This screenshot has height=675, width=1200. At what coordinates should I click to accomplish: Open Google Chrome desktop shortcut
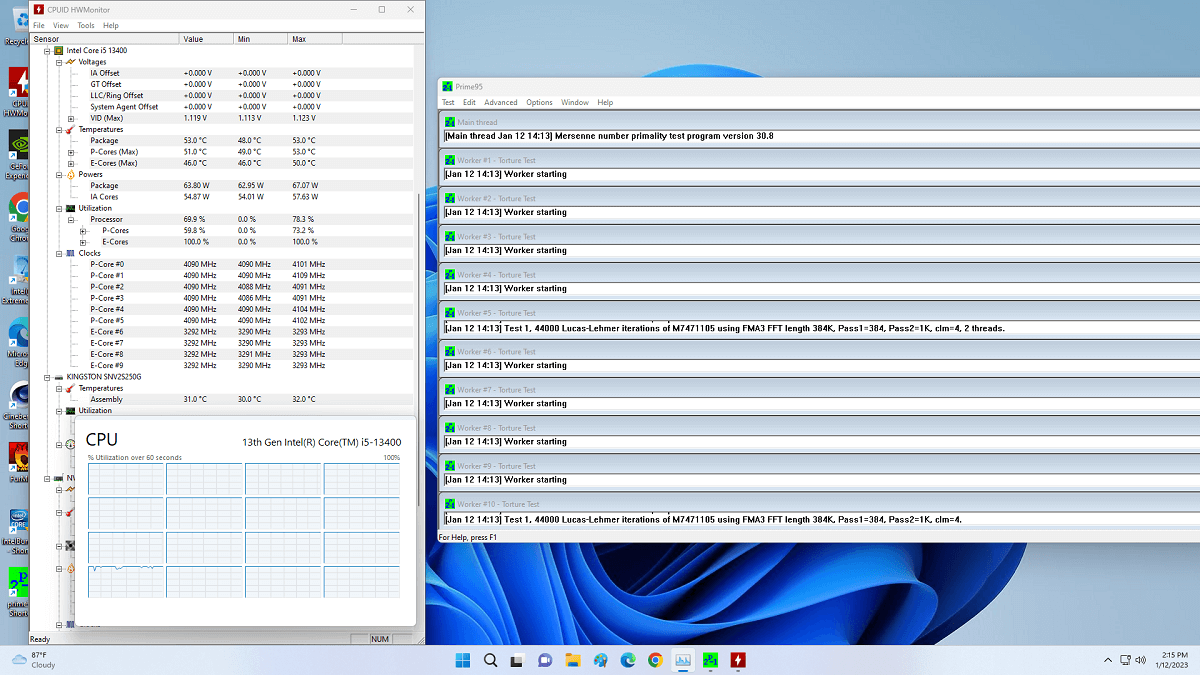[x=18, y=215]
